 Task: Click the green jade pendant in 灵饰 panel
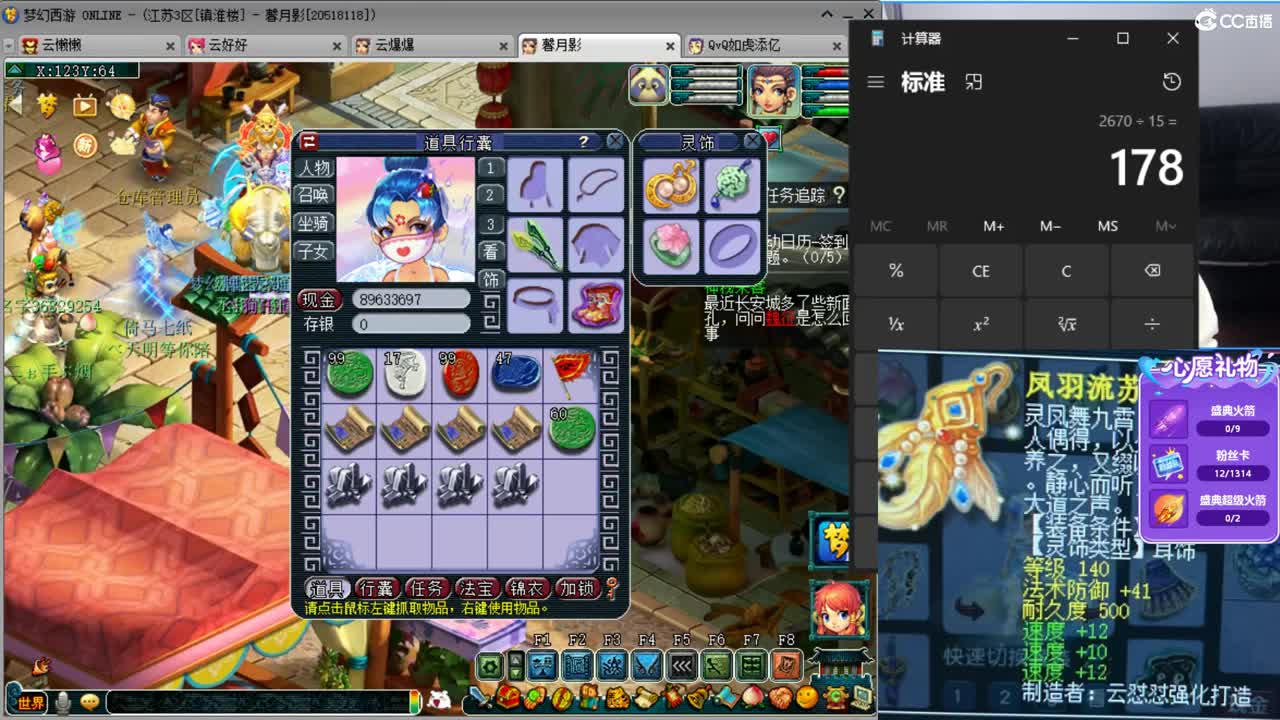click(732, 186)
